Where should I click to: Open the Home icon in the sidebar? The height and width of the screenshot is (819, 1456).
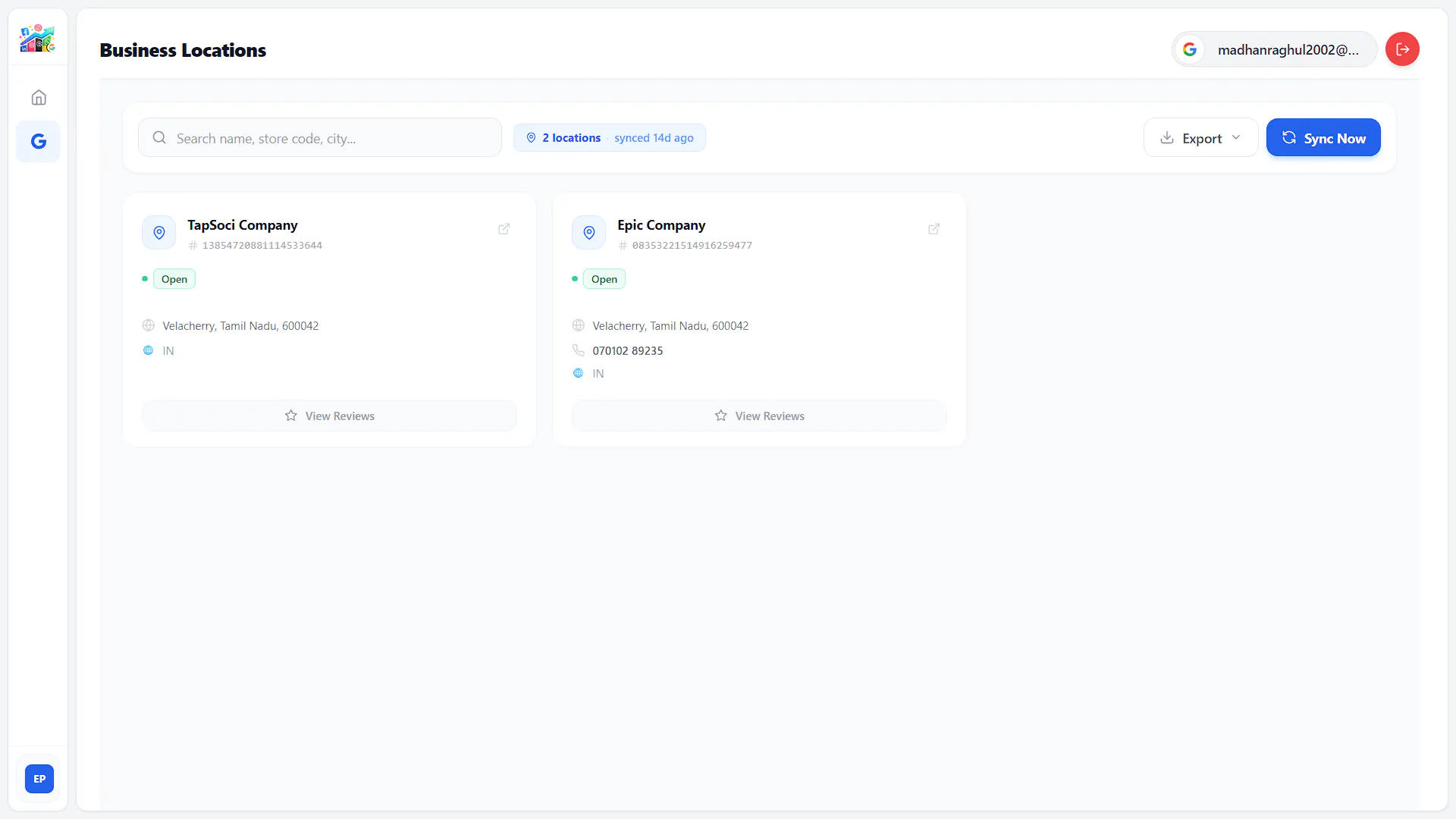click(x=39, y=97)
